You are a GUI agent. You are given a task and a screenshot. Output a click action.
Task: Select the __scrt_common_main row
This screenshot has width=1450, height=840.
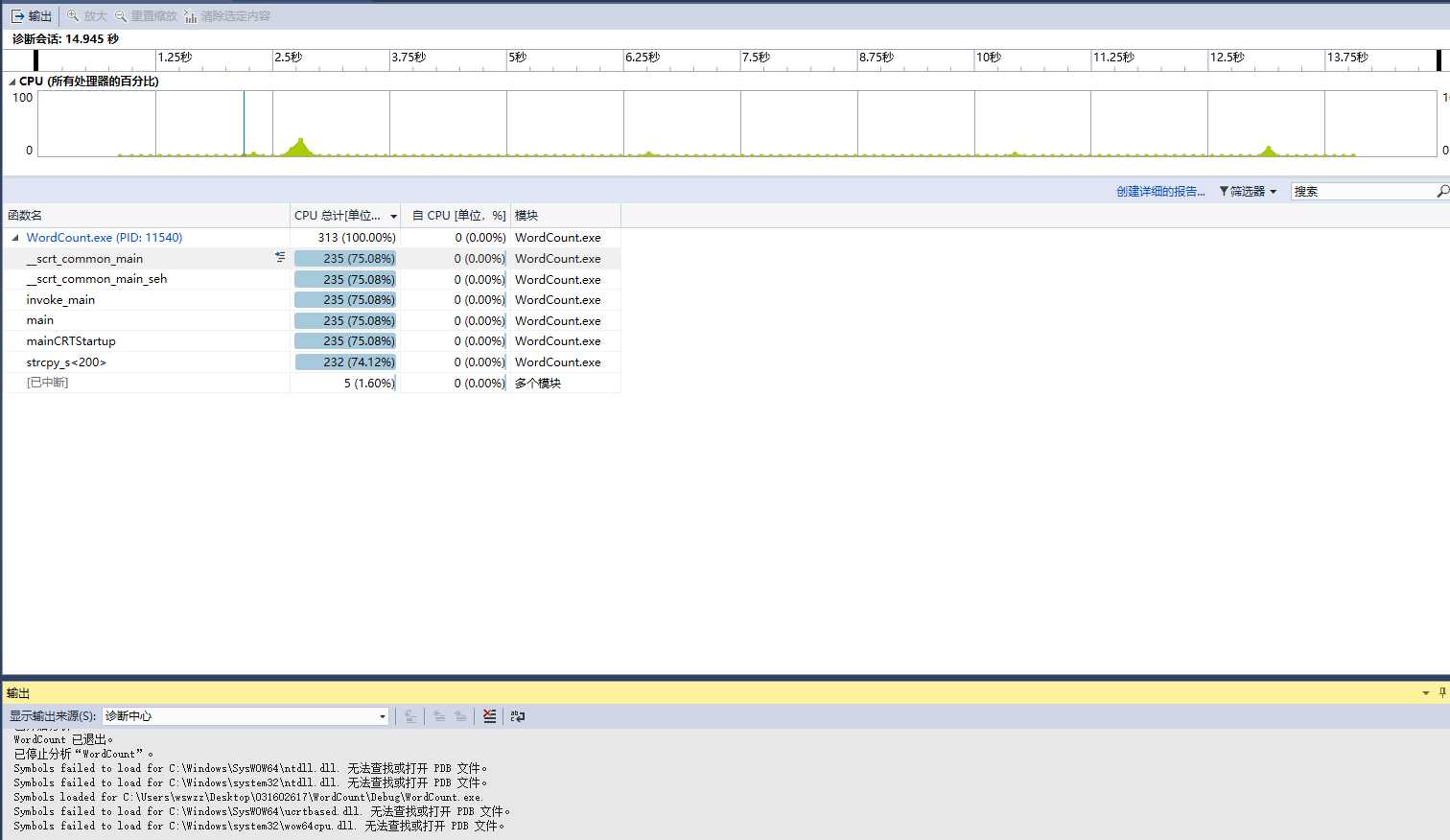pos(312,259)
